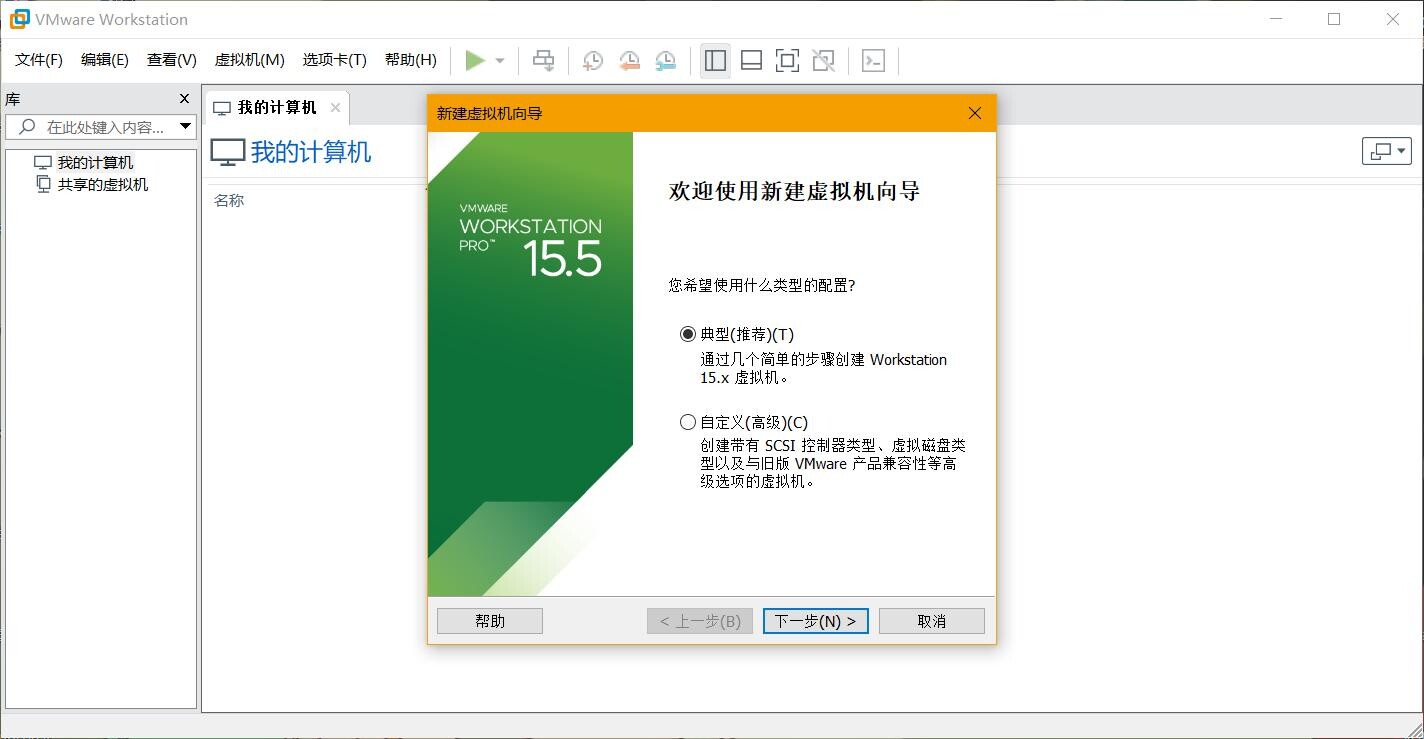The image size is (1424, 739).
Task: Select the 典型(推荐) radio option
Action: 688,334
